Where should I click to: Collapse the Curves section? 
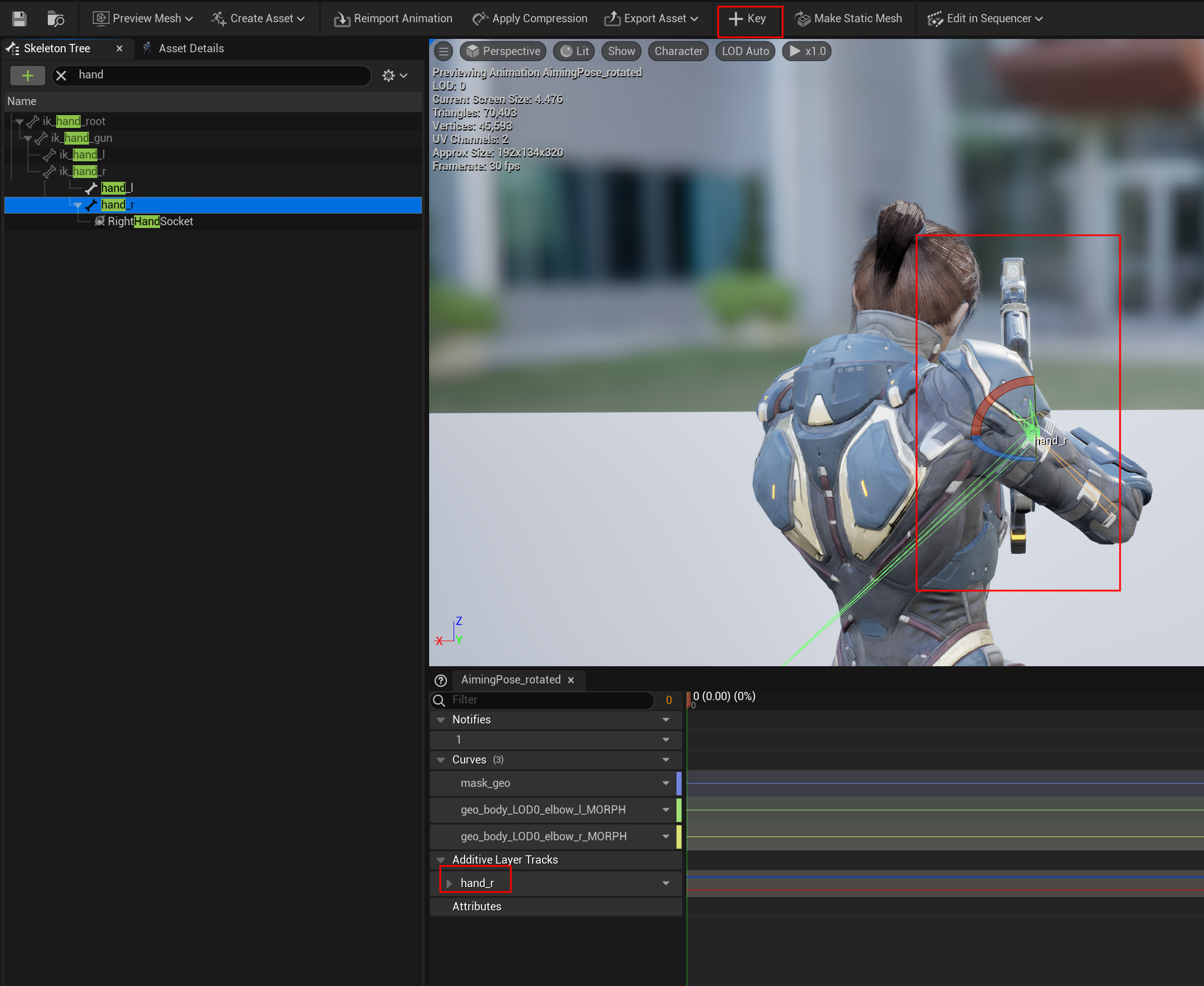tap(441, 760)
